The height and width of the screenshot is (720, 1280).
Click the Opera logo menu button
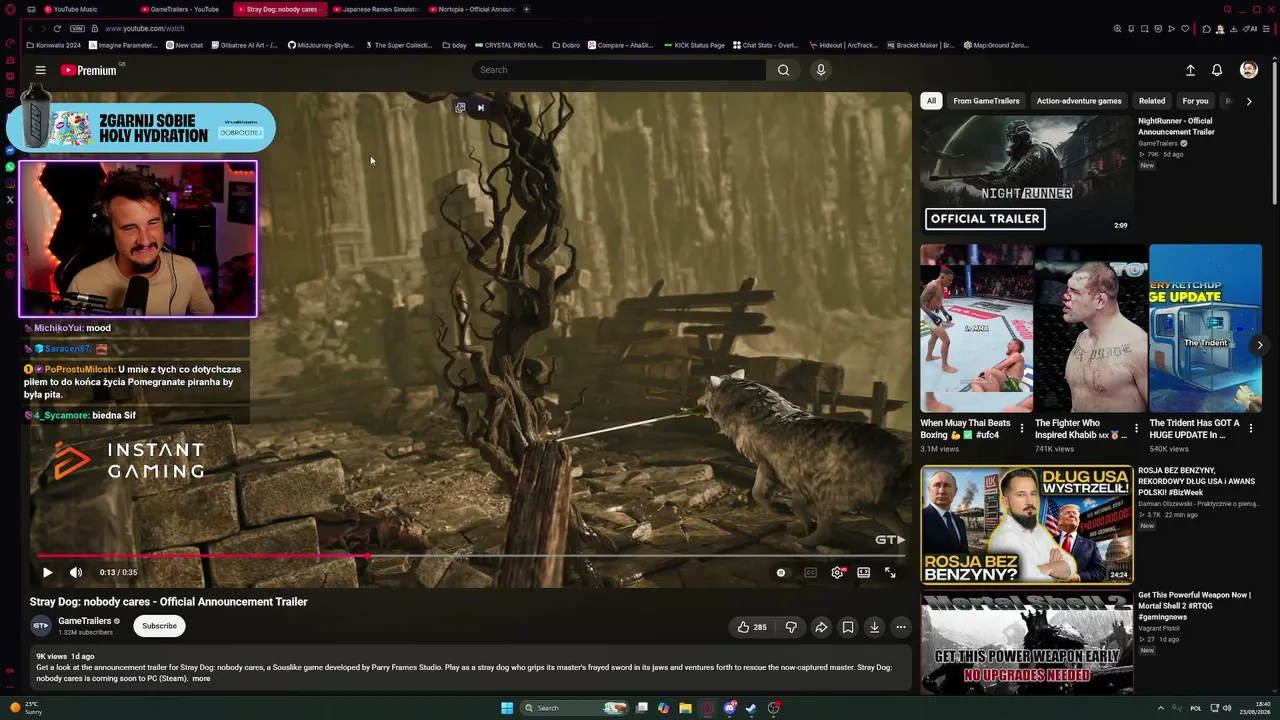[x=10, y=9]
